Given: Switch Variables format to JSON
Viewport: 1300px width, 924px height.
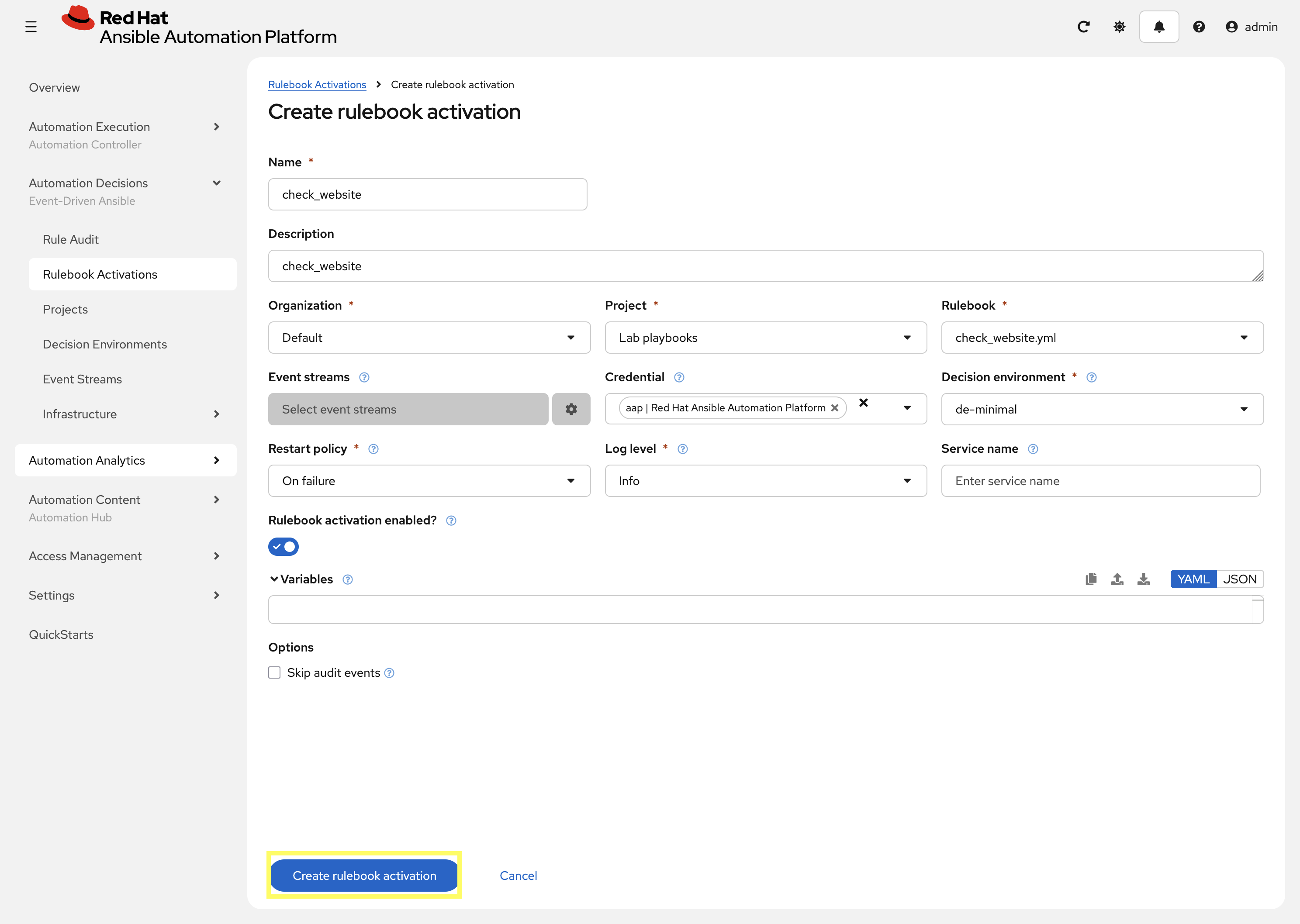Looking at the screenshot, I should (1240, 579).
